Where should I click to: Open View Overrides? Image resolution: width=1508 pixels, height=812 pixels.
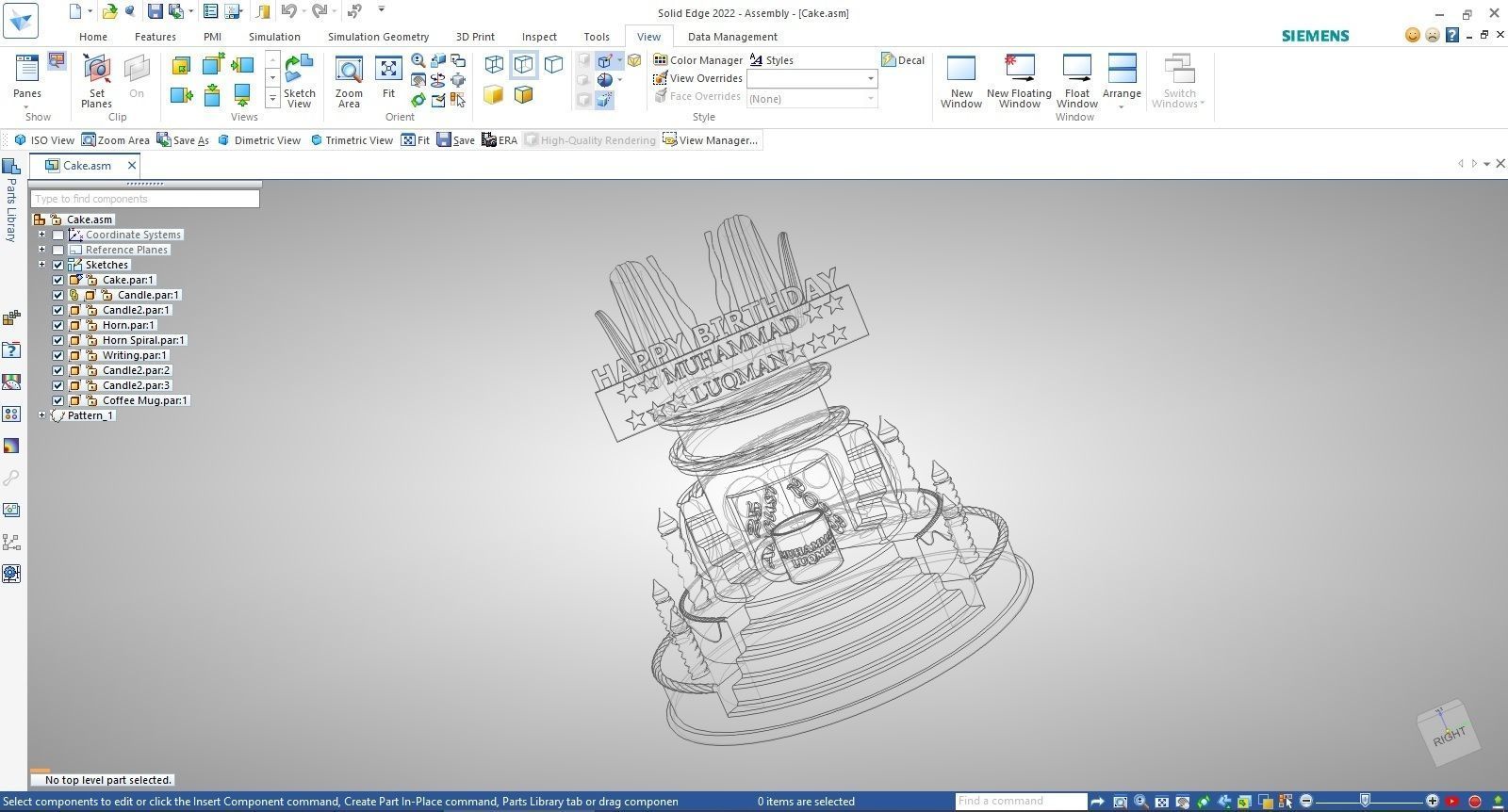click(697, 78)
